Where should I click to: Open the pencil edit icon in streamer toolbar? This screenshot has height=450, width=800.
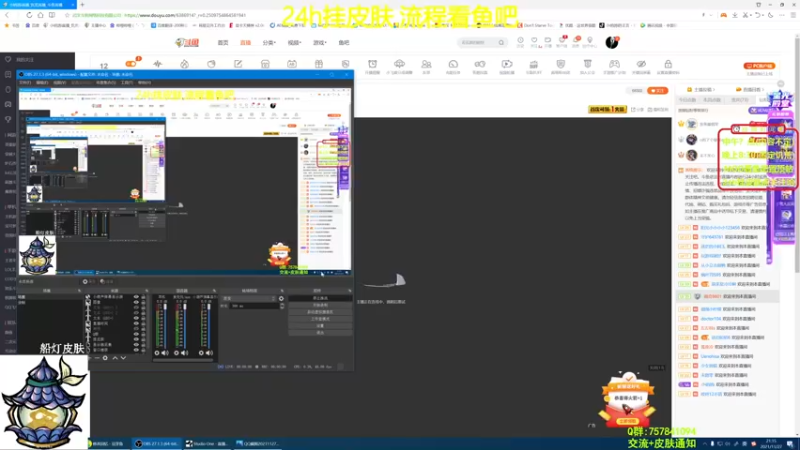coord(238,64)
